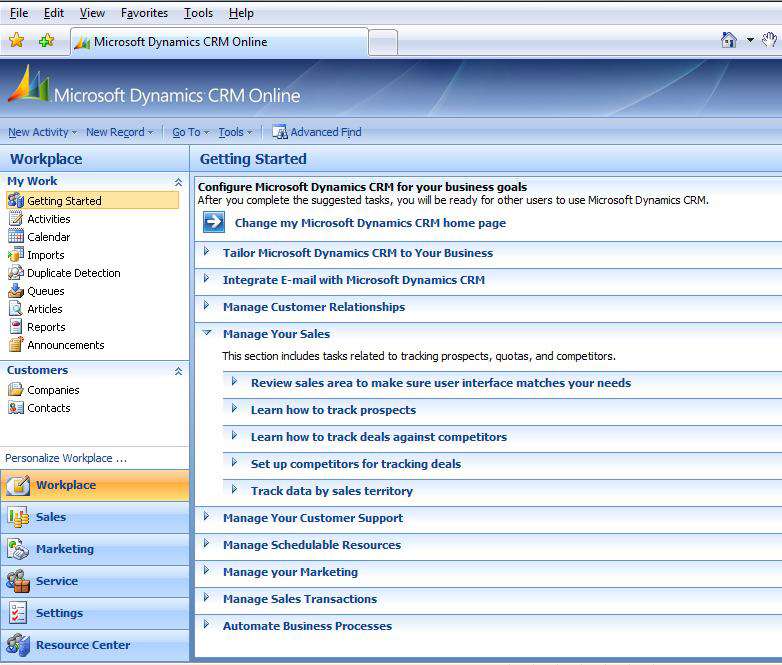The image size is (782, 665).
Task: Expand Integrate E-mail with Microsoft Dynamics CRM
Action: (x=206, y=278)
